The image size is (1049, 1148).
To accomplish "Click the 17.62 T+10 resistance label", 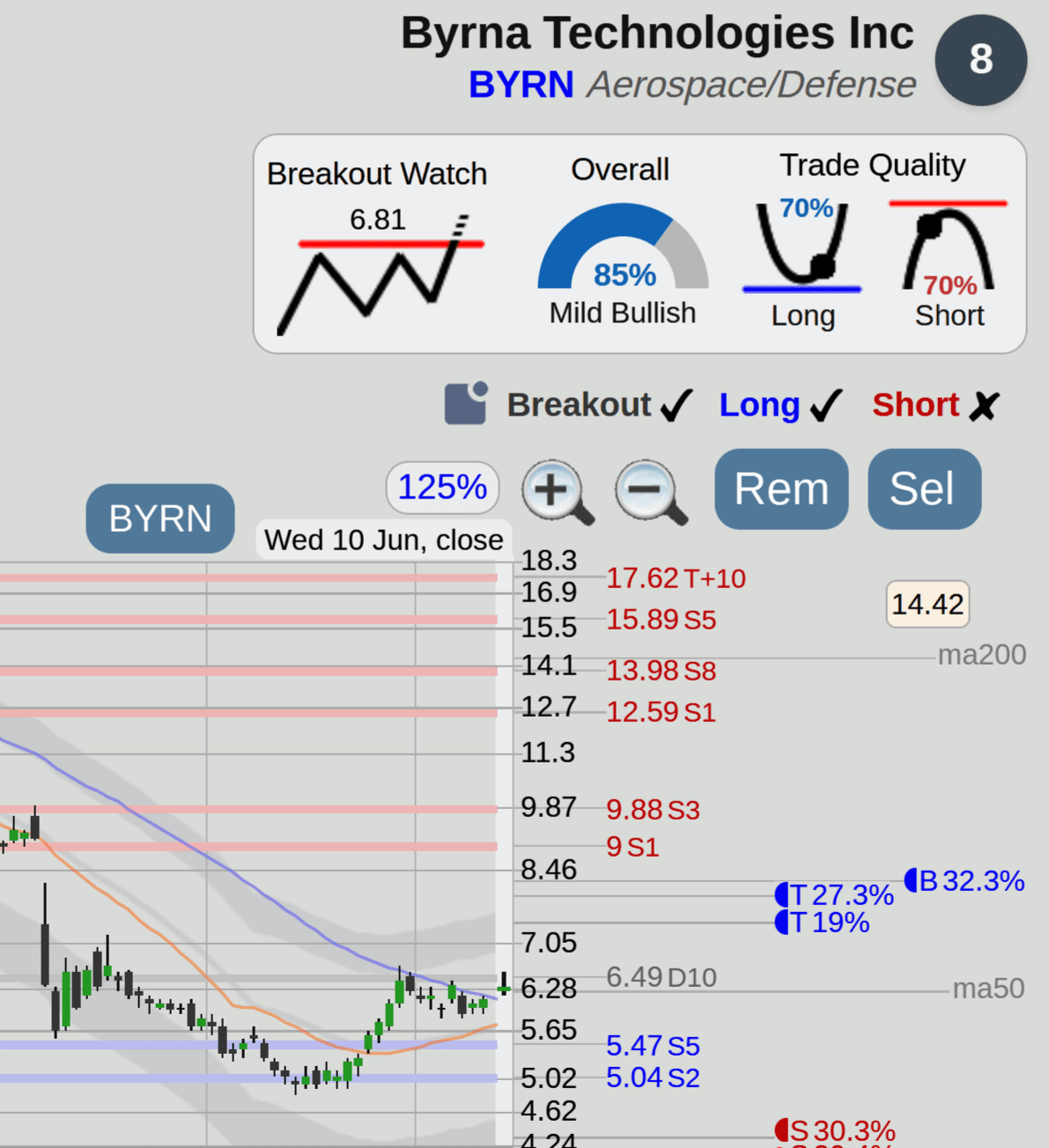I will pyautogui.click(x=676, y=578).
